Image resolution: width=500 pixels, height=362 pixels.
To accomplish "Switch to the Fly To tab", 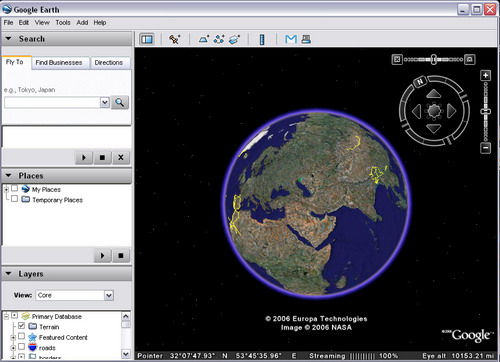I will point(15,62).
